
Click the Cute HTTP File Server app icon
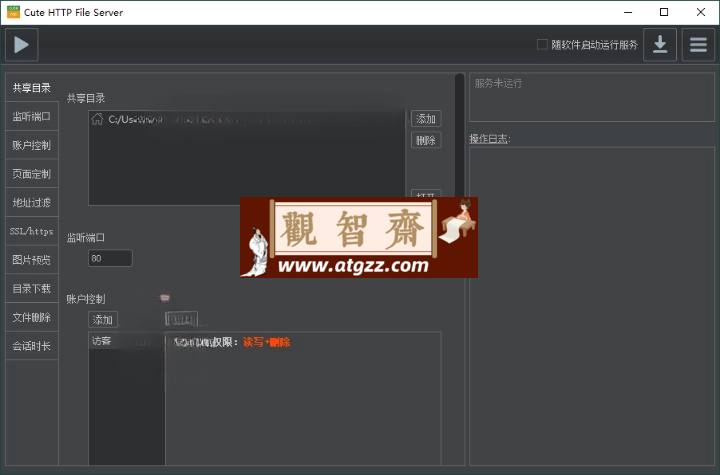(x=13, y=12)
